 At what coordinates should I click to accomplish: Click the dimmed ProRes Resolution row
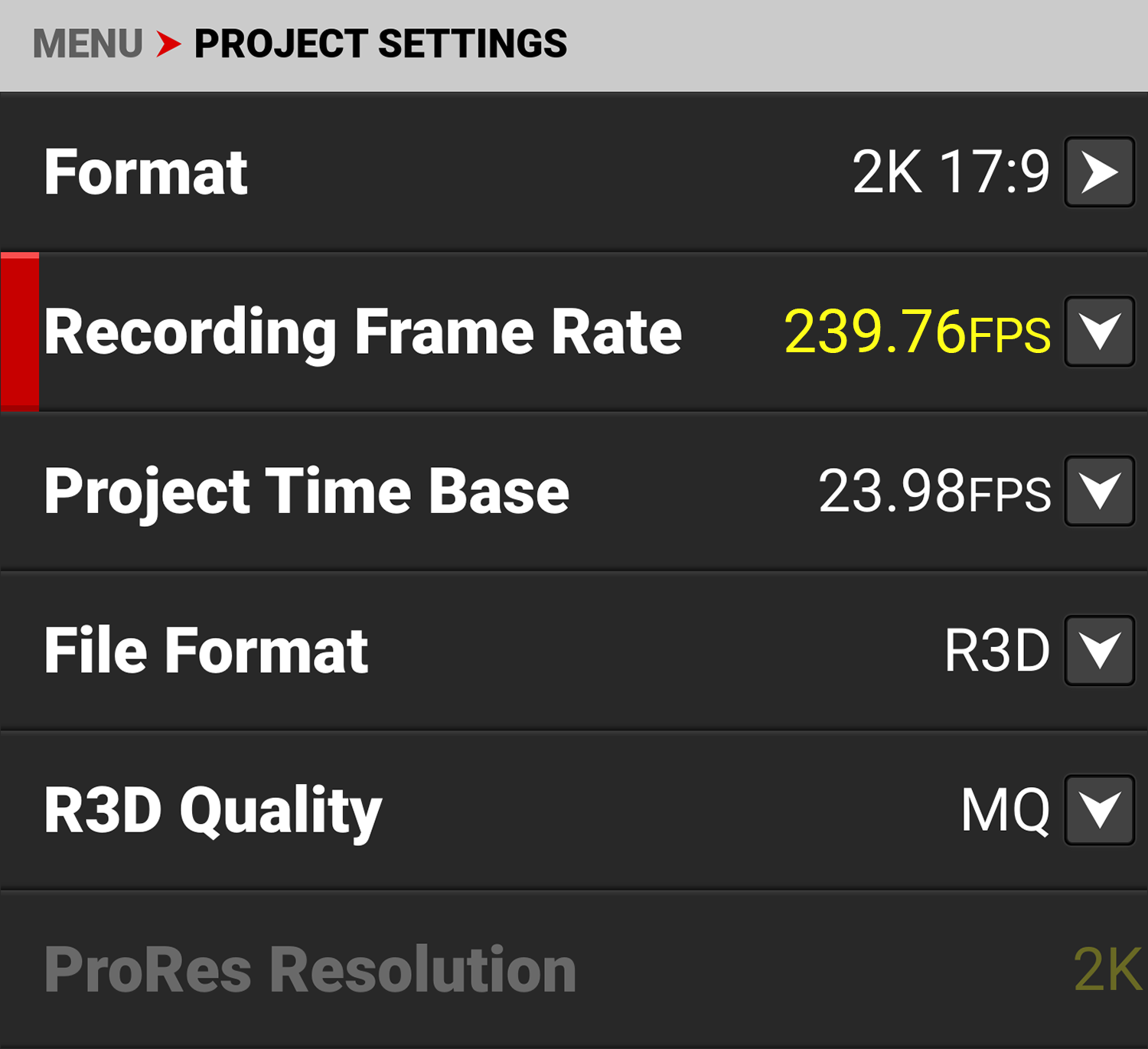(x=310, y=969)
